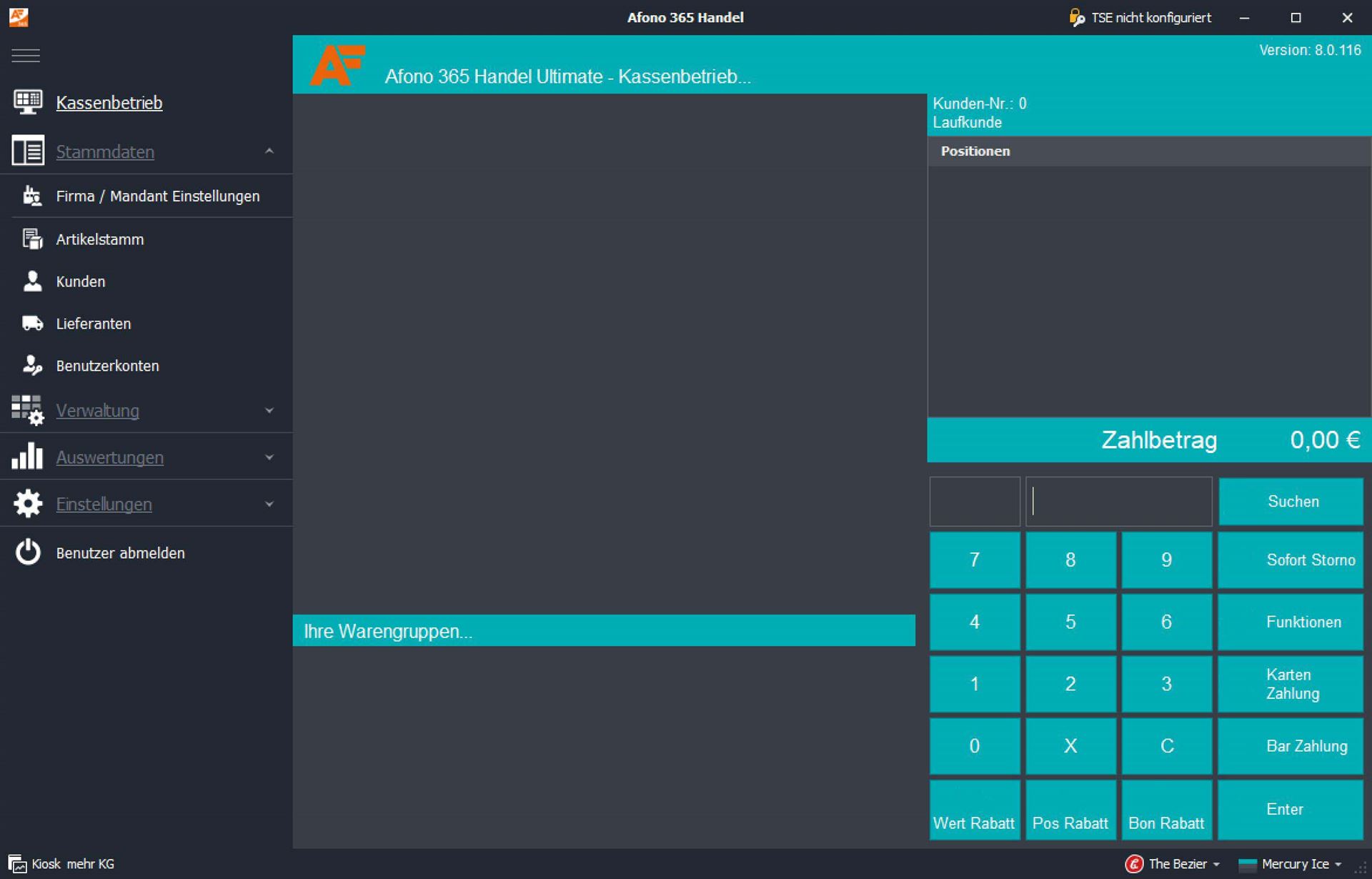The width and height of the screenshot is (1372, 879).
Task: Click the Kunden person icon
Action: pyautogui.click(x=32, y=281)
